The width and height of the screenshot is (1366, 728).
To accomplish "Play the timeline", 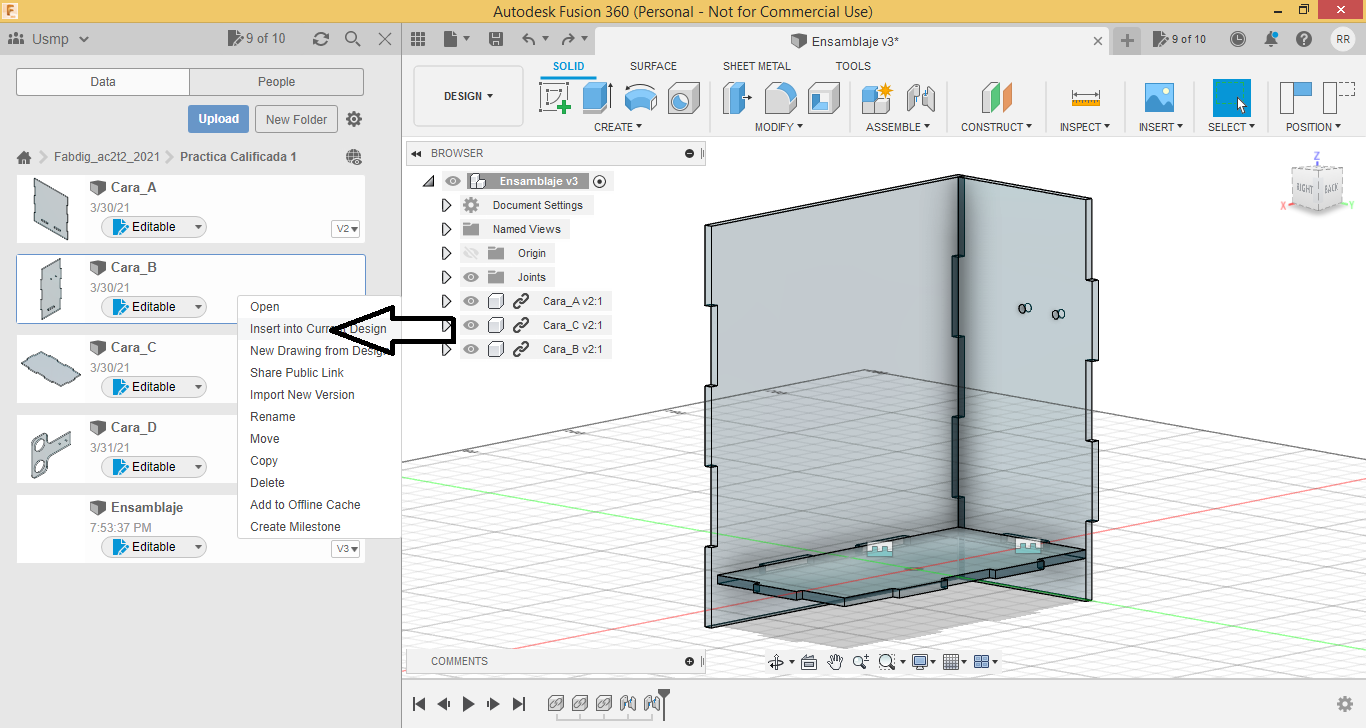I will [468, 704].
